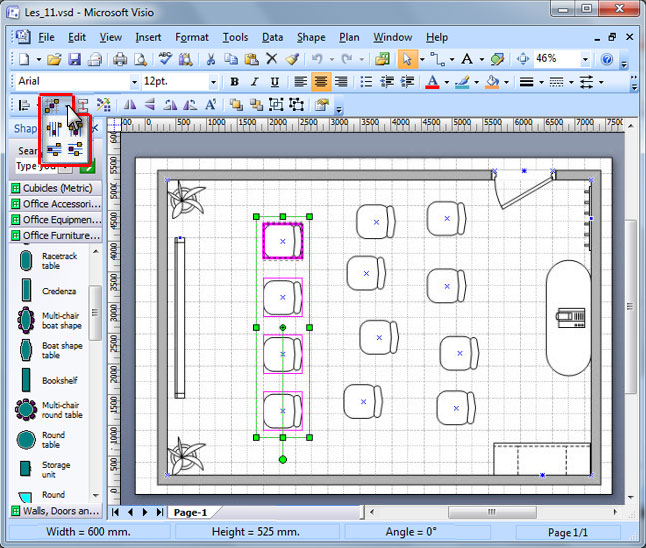This screenshot has height=548, width=646.
Task: Choose distribute horizontal spacing in the opened flyout
Action: click(x=54, y=129)
